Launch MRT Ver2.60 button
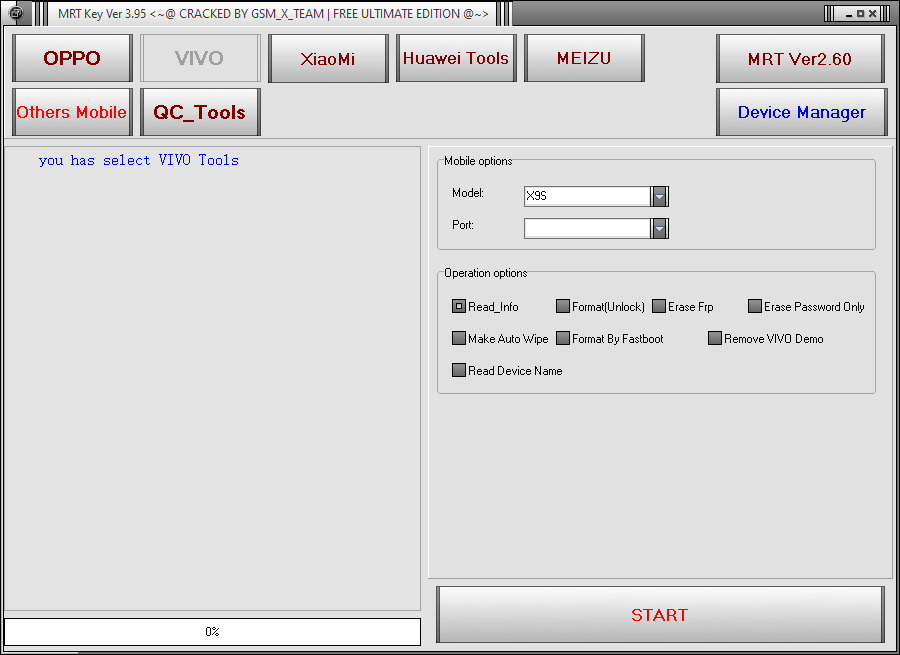This screenshot has width=900, height=655. click(800, 59)
